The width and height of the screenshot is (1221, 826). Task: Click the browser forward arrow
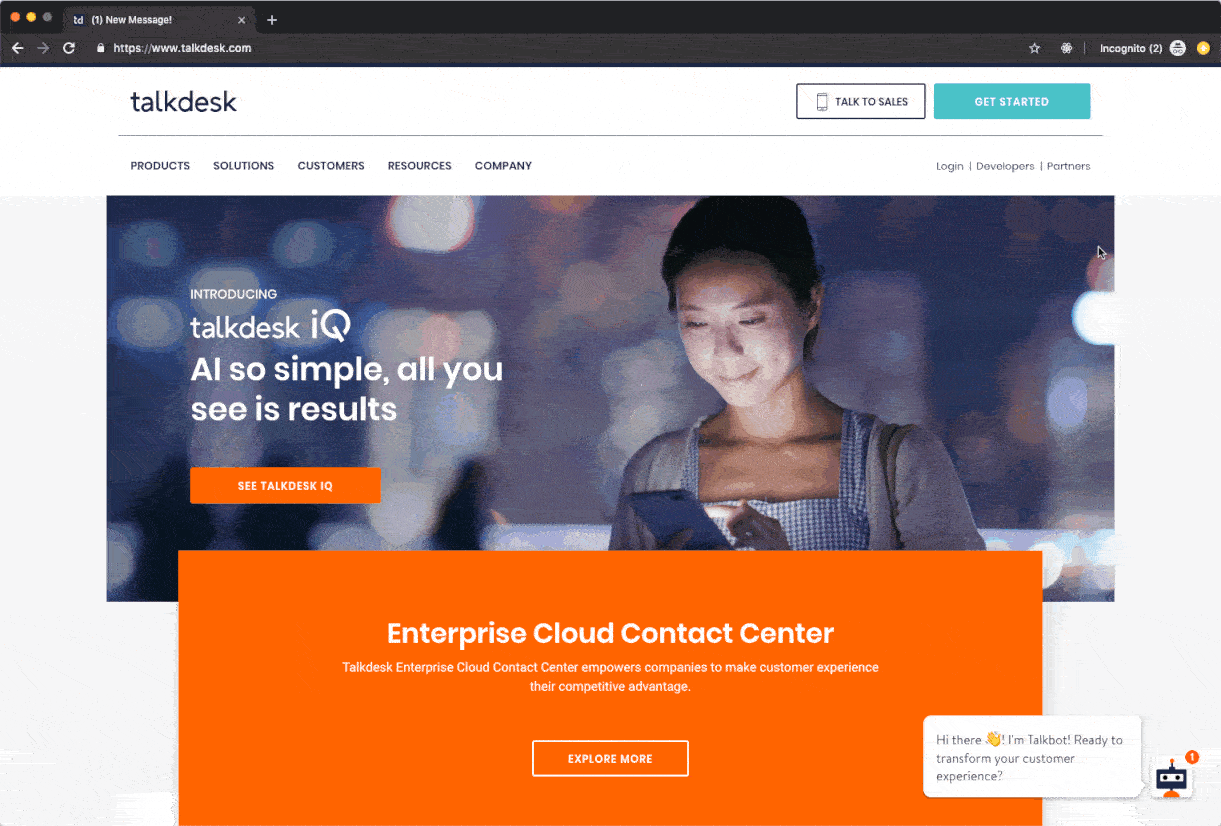pos(43,48)
